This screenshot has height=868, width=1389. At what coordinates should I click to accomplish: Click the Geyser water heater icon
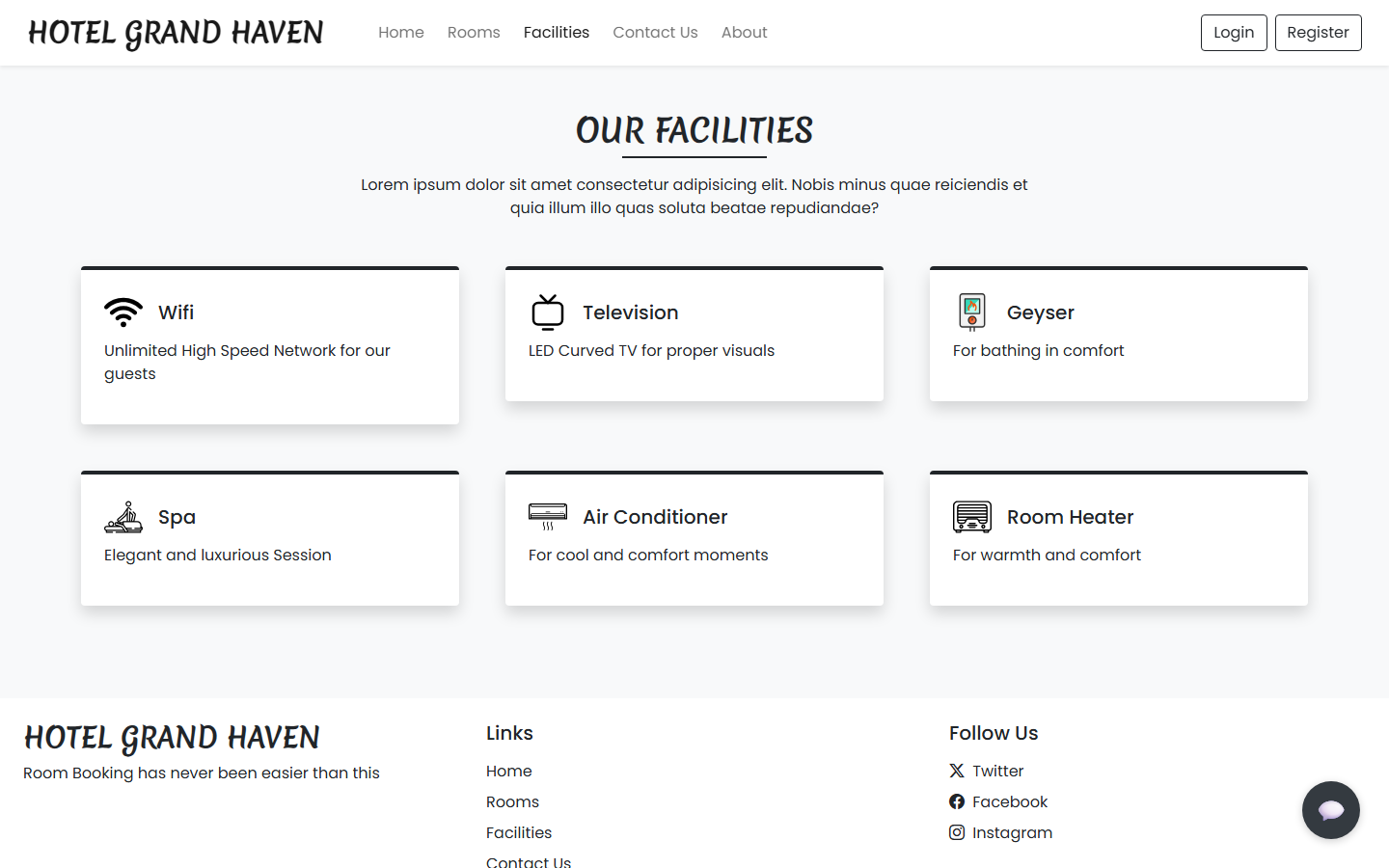tap(972, 312)
